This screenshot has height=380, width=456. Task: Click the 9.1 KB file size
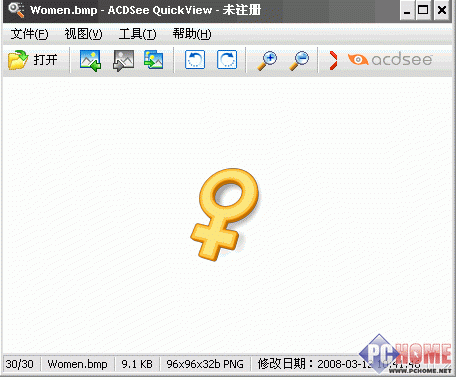137,364
